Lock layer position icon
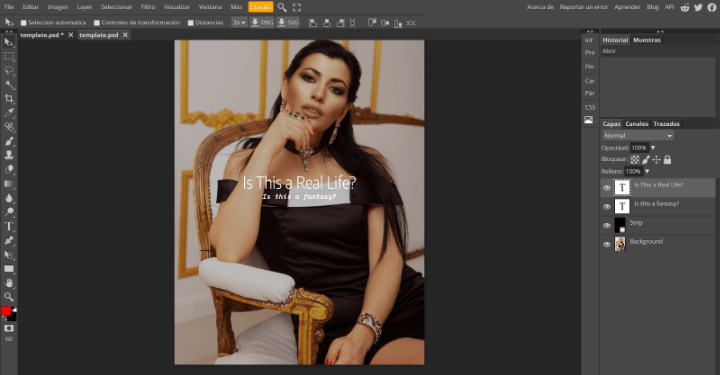 coord(656,160)
